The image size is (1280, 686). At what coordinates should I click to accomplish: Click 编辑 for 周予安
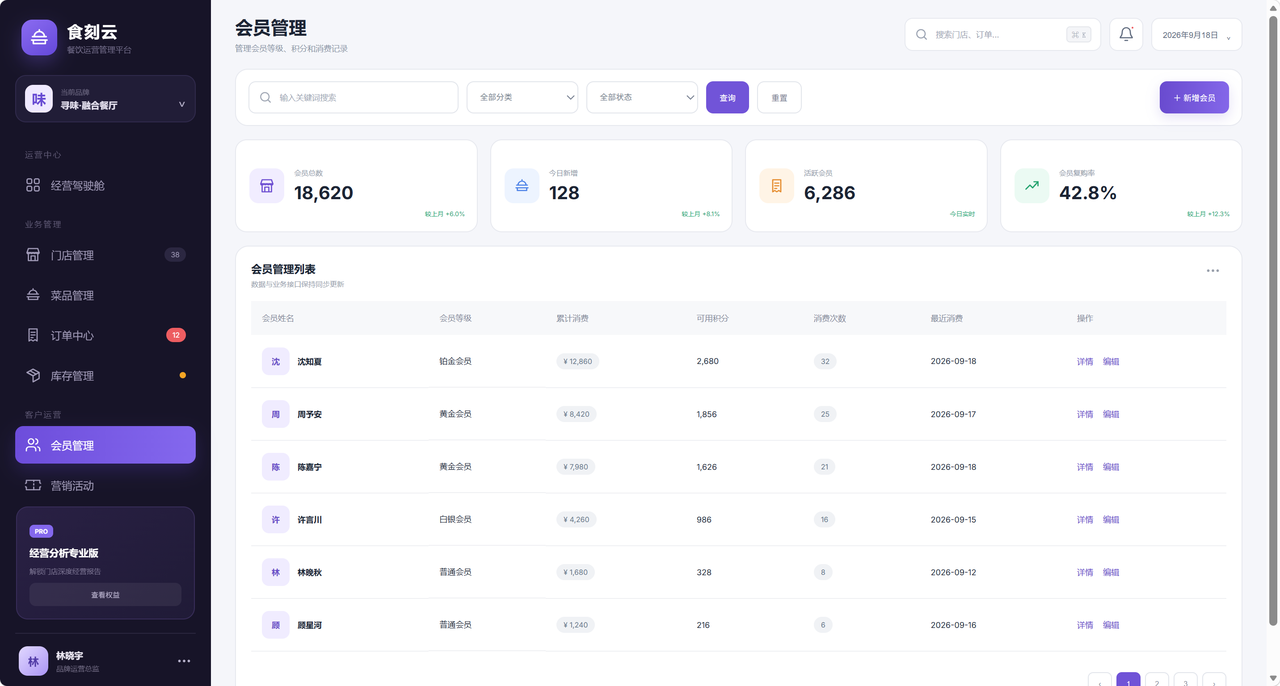[1111, 414]
